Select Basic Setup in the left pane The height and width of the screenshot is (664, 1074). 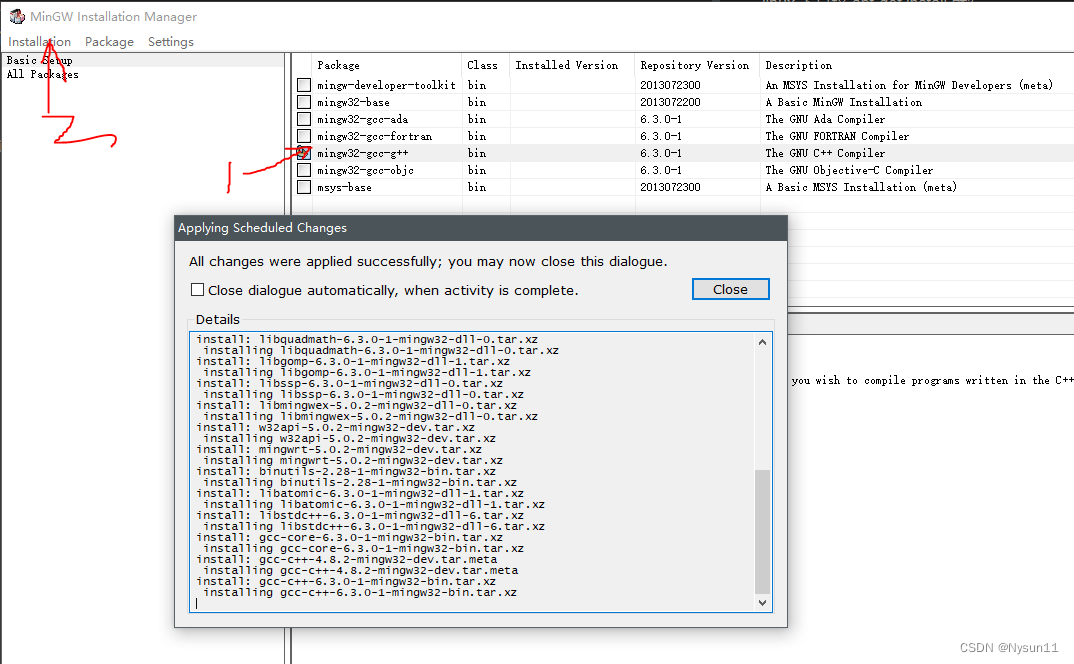(39, 60)
